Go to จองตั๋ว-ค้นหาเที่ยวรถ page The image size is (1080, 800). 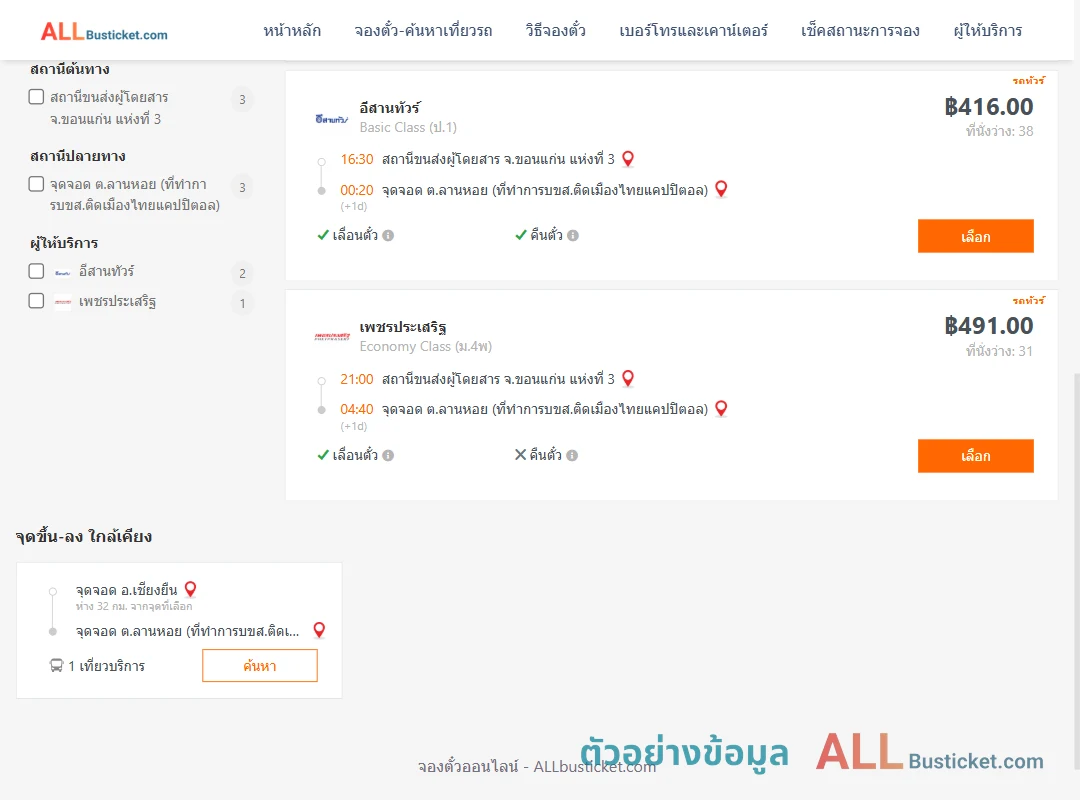[x=423, y=31]
